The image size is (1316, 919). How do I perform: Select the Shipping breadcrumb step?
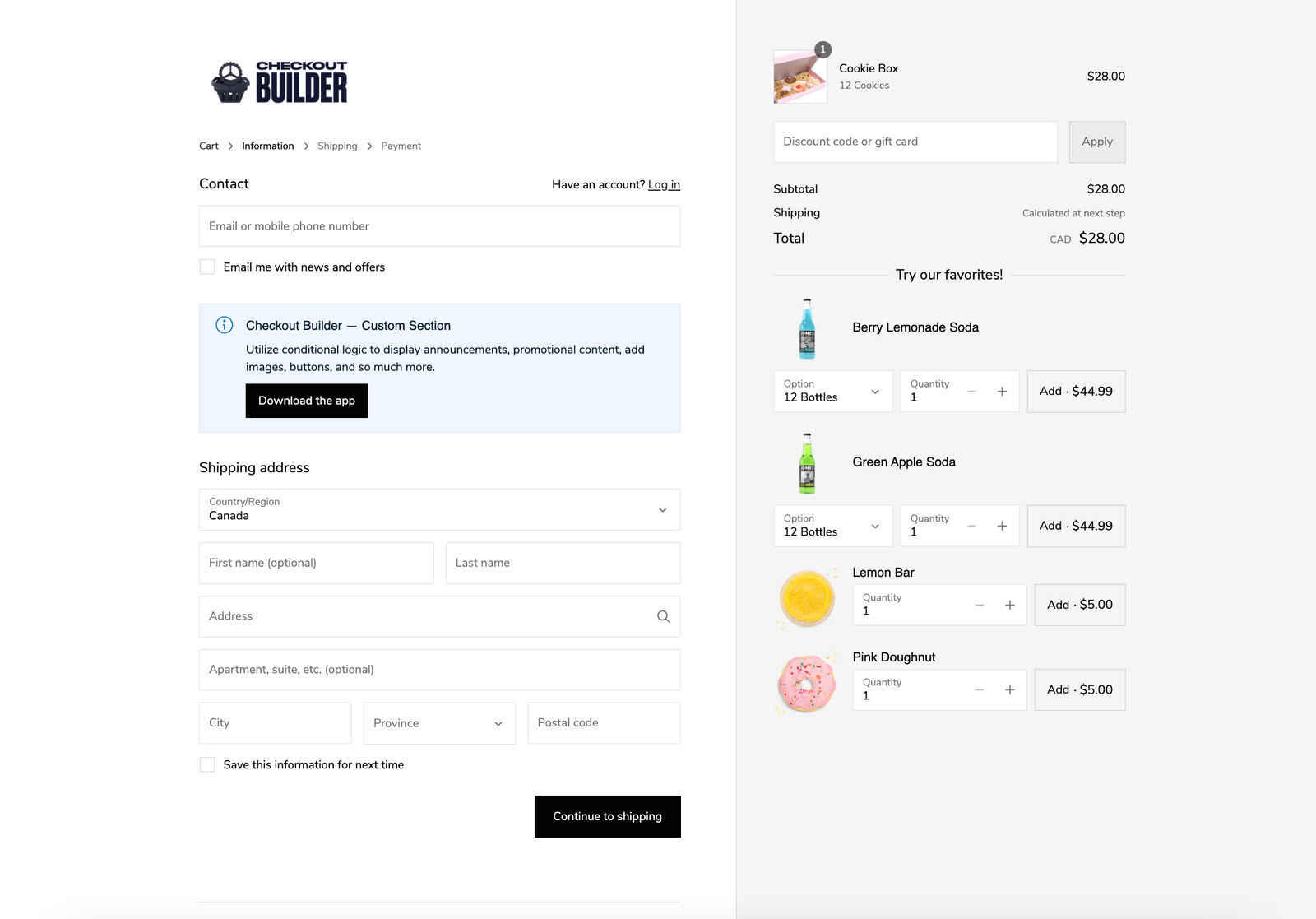(x=337, y=146)
